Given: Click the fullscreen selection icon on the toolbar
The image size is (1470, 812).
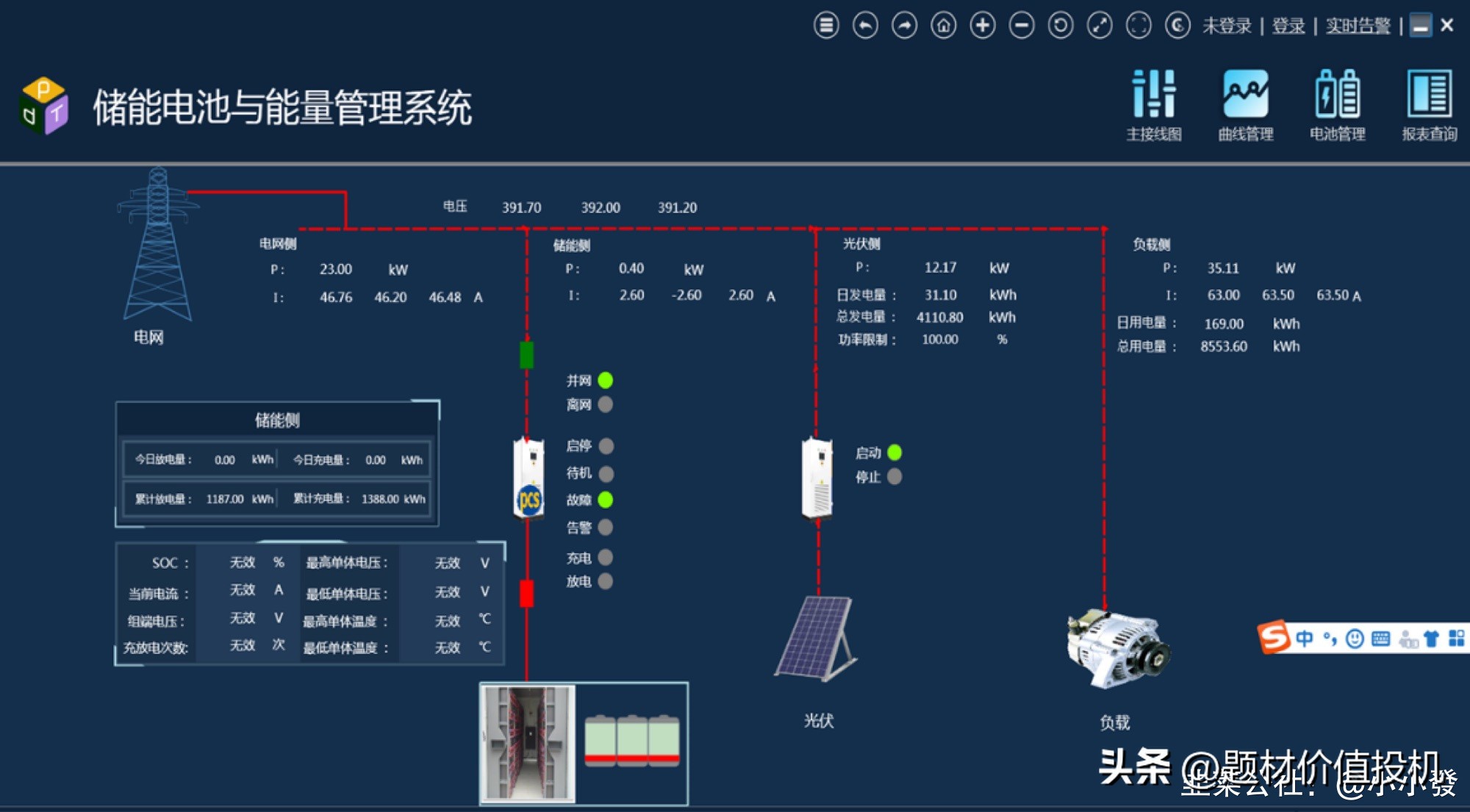Looking at the screenshot, I should pyautogui.click(x=1139, y=26).
